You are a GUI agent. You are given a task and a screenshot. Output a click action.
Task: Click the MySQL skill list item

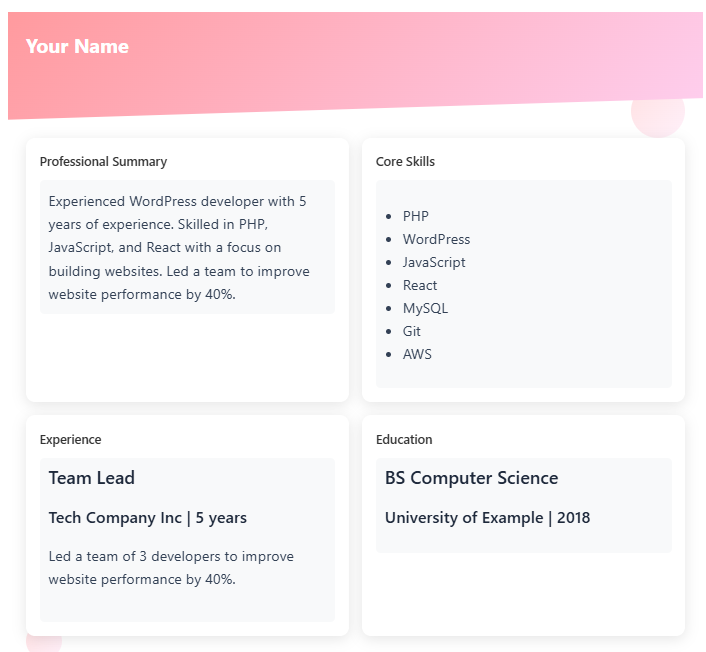coord(425,308)
